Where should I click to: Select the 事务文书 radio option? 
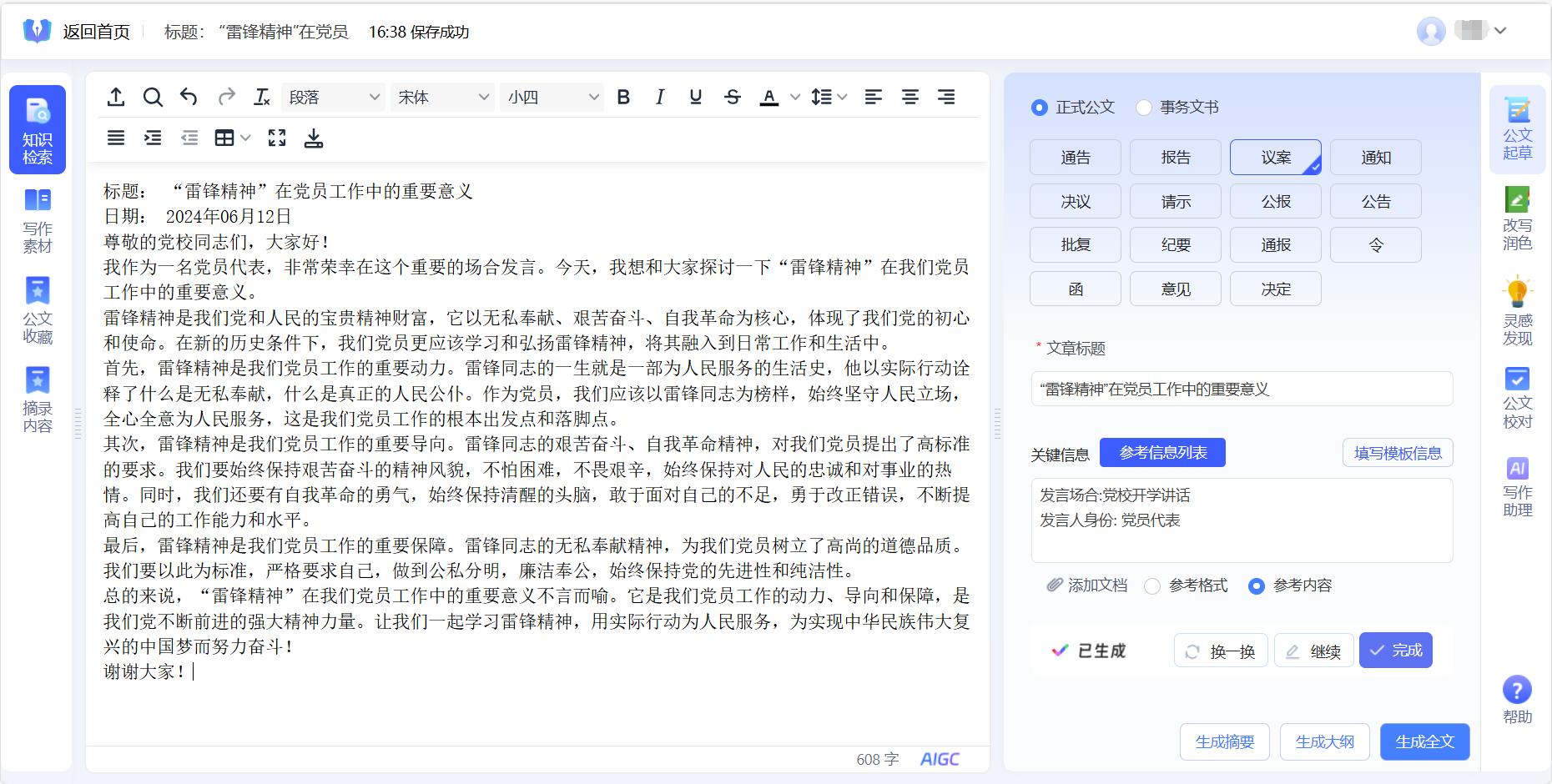pos(1143,108)
